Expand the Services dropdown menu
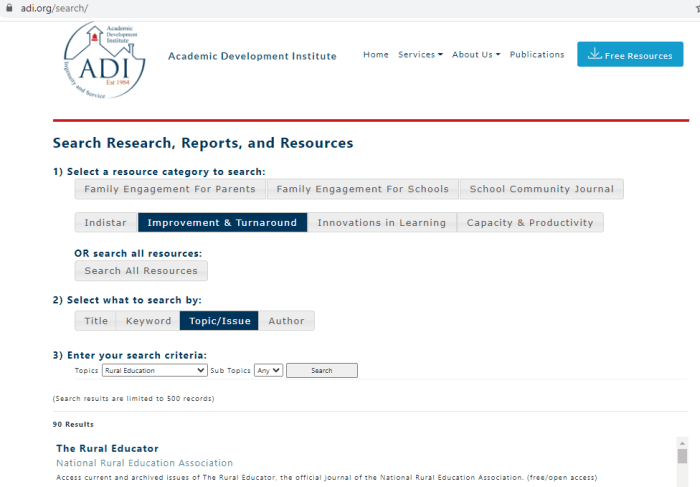Viewport: 700px width, 487px height. pyautogui.click(x=420, y=54)
